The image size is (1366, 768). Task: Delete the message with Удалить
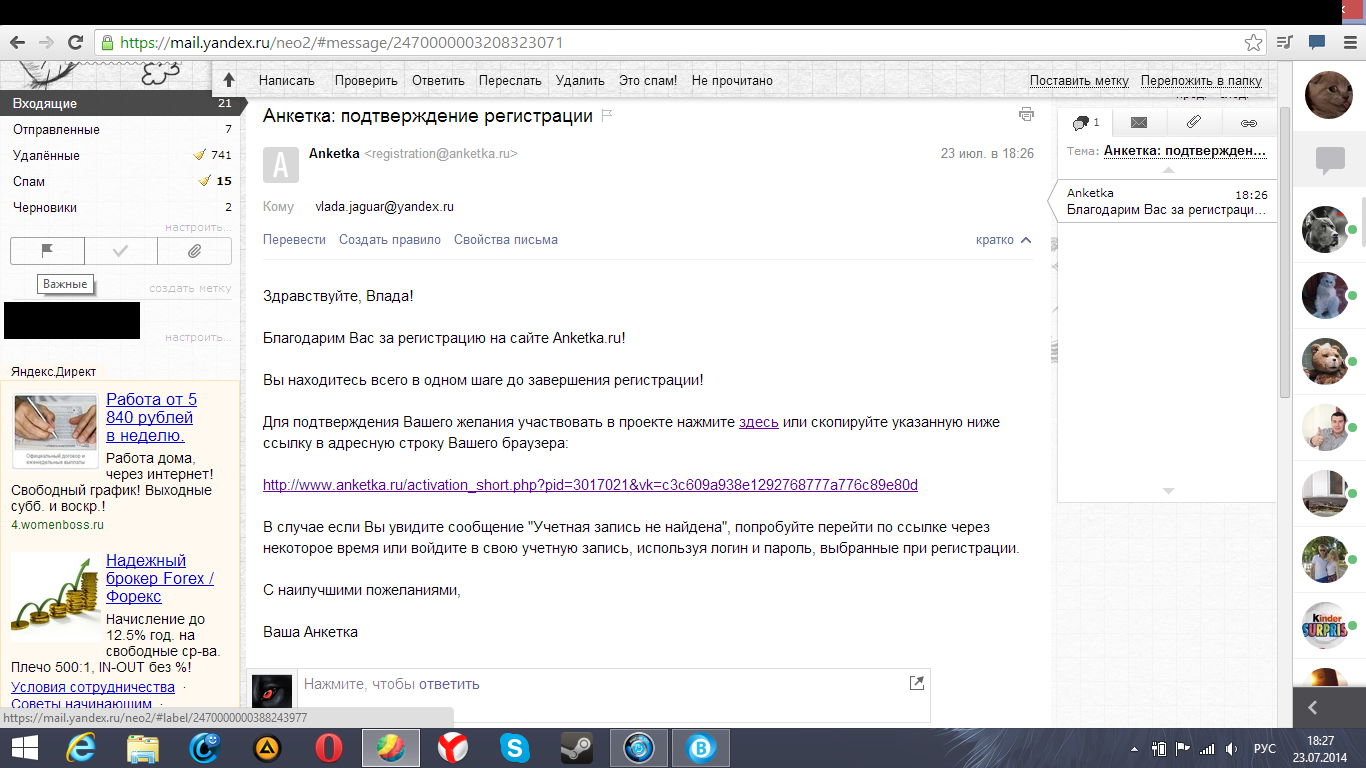click(x=580, y=81)
